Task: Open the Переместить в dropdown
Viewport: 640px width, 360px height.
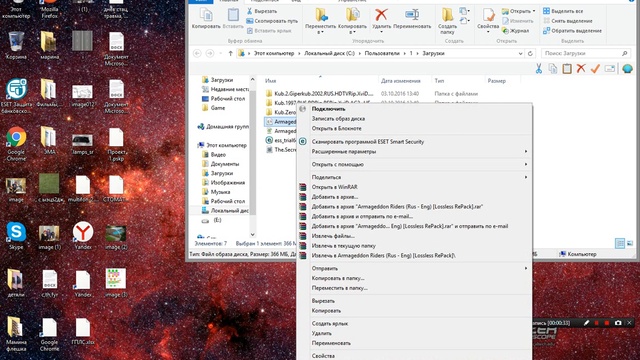Action: pos(320,21)
